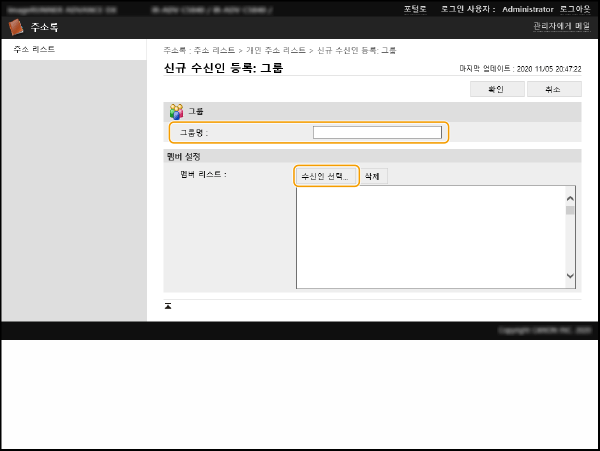
Task: Click the back-to-top arrow icon
Action: point(168,305)
